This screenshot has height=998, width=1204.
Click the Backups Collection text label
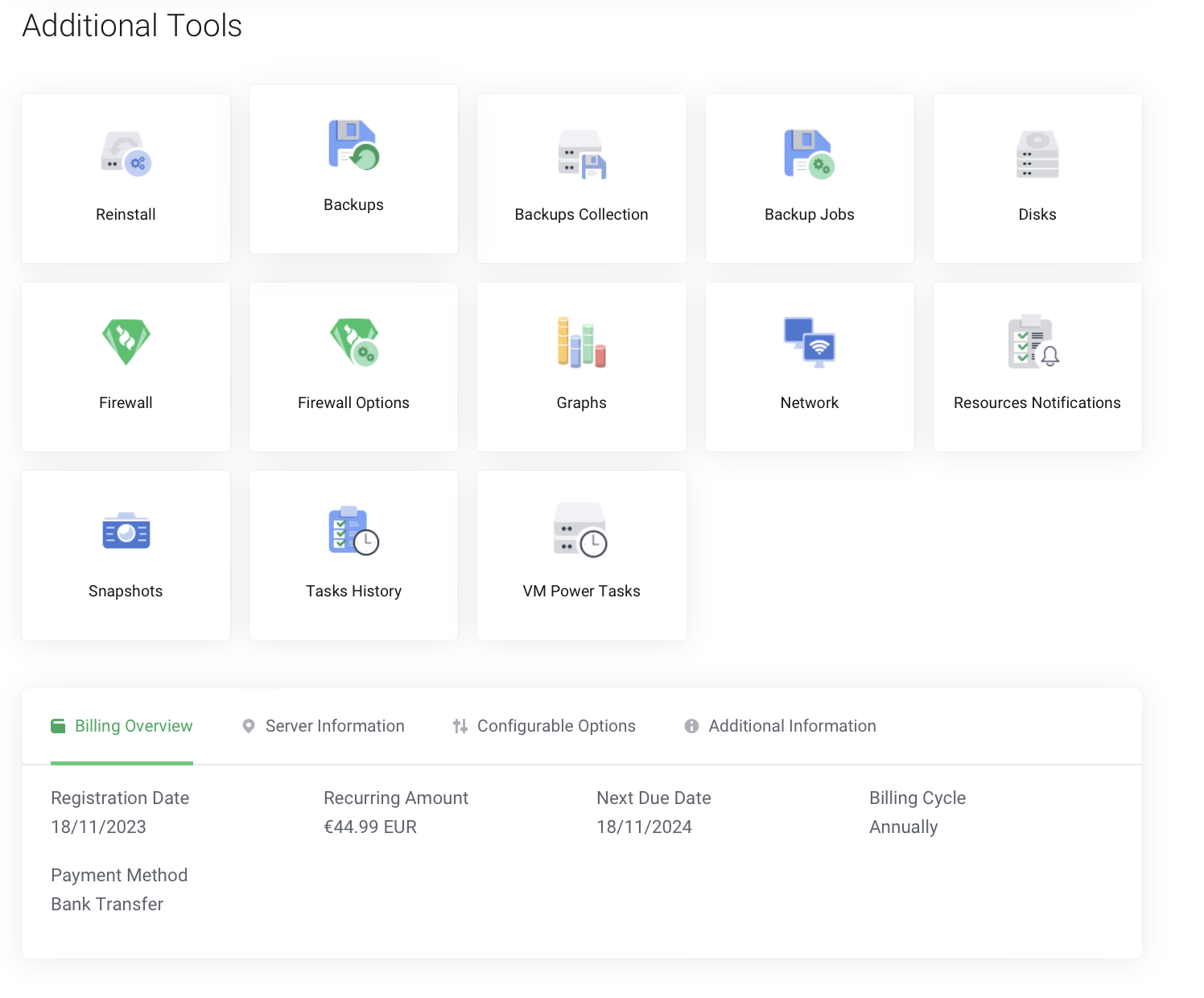pyautogui.click(x=581, y=214)
